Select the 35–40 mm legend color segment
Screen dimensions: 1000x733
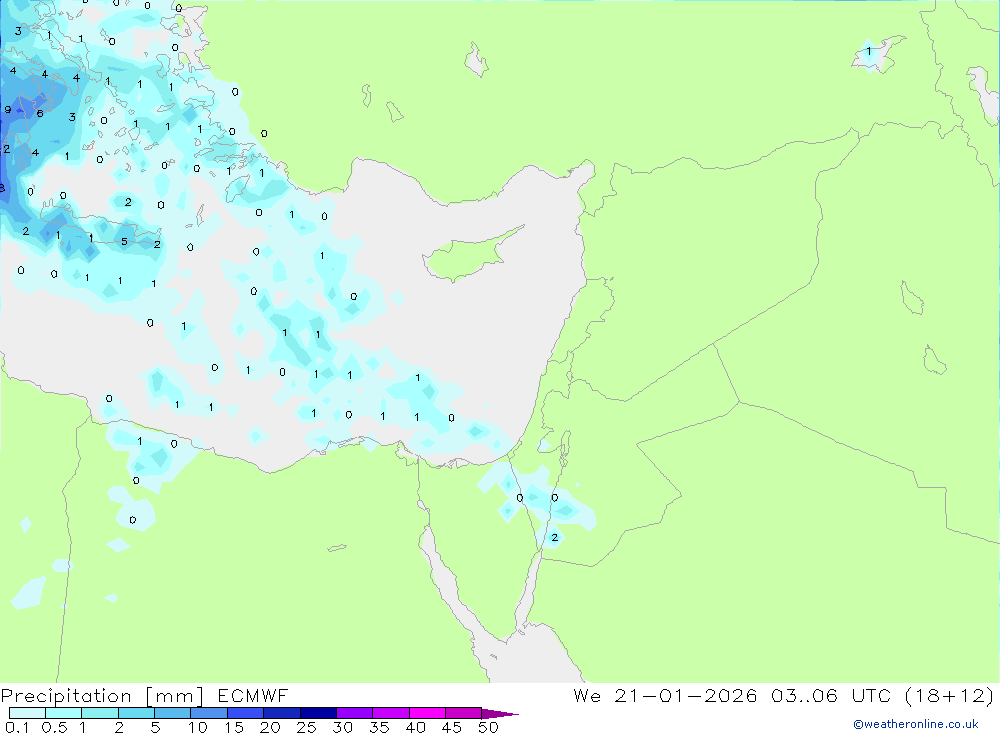click(x=391, y=713)
